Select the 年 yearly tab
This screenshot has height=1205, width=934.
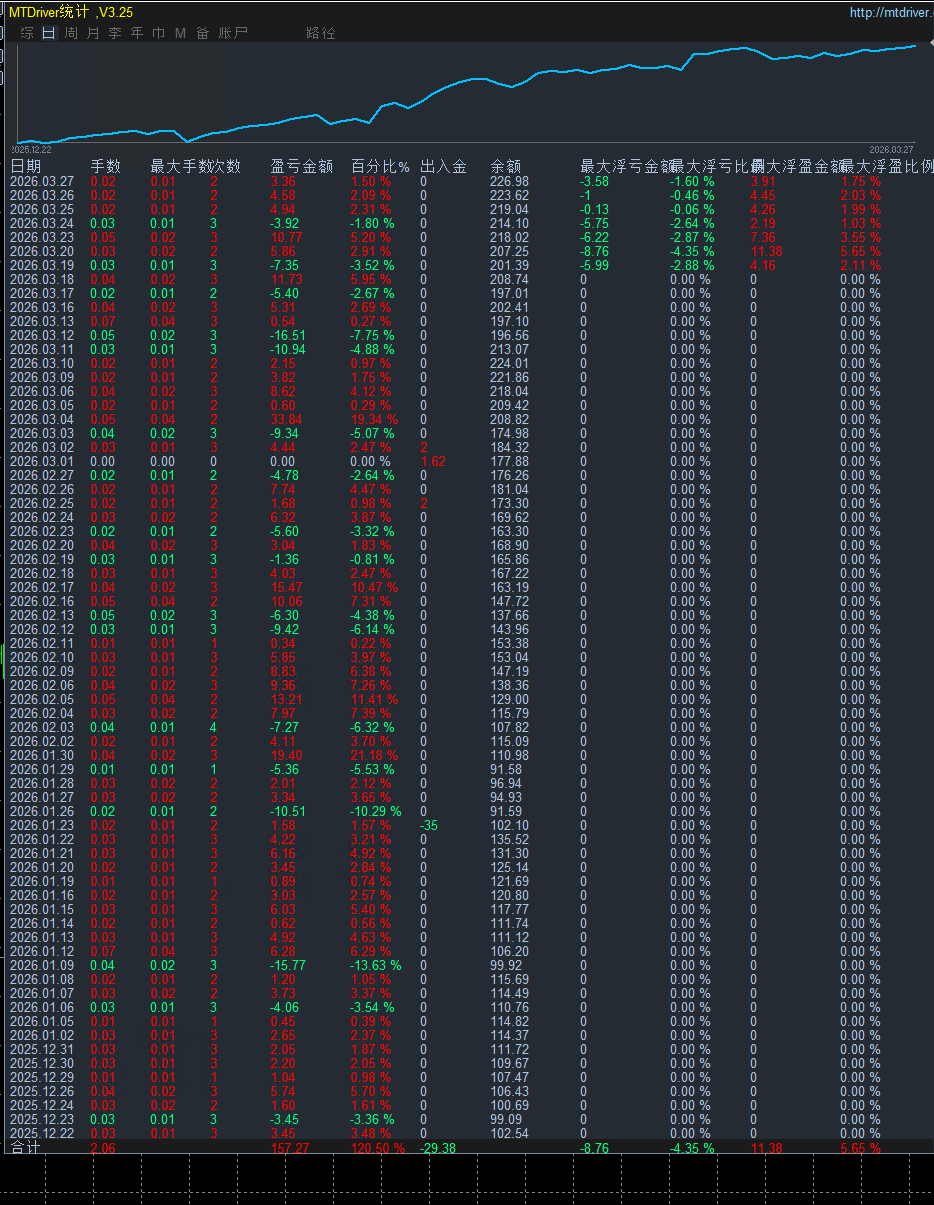tap(137, 33)
